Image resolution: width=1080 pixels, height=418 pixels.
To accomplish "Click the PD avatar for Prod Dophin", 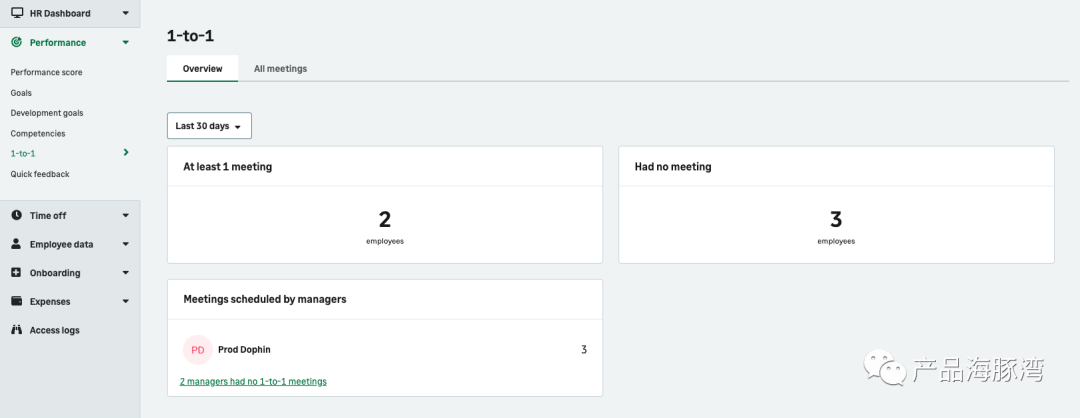I will [198, 350].
